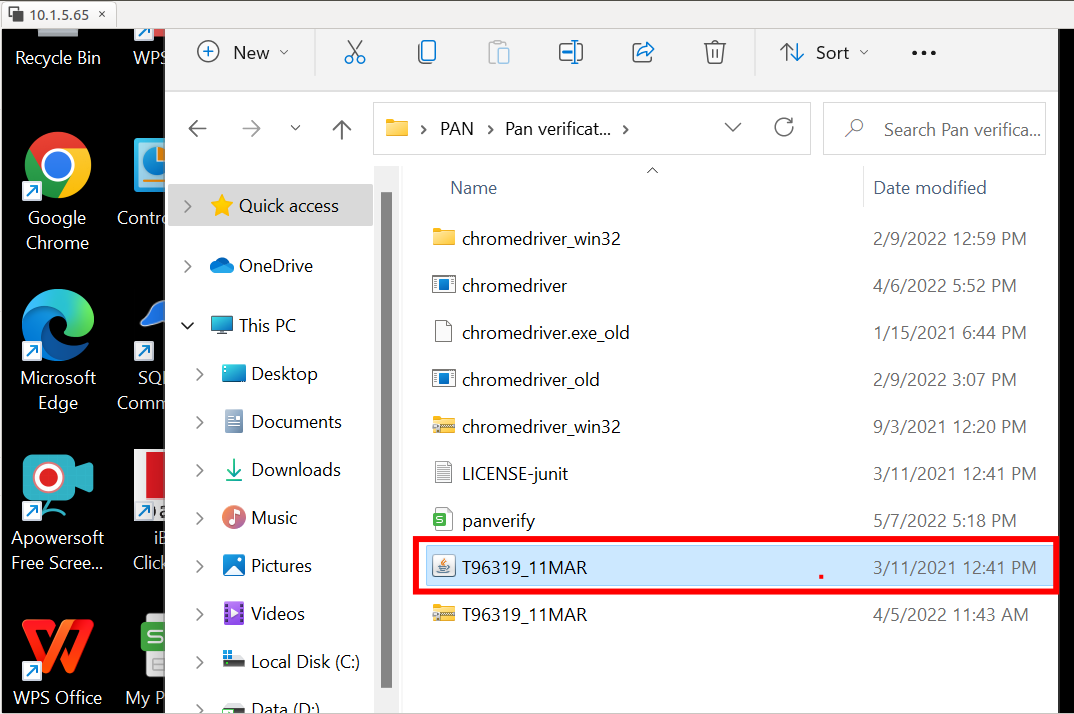Go forward with the right arrow
1074x714 pixels.
pos(251,128)
